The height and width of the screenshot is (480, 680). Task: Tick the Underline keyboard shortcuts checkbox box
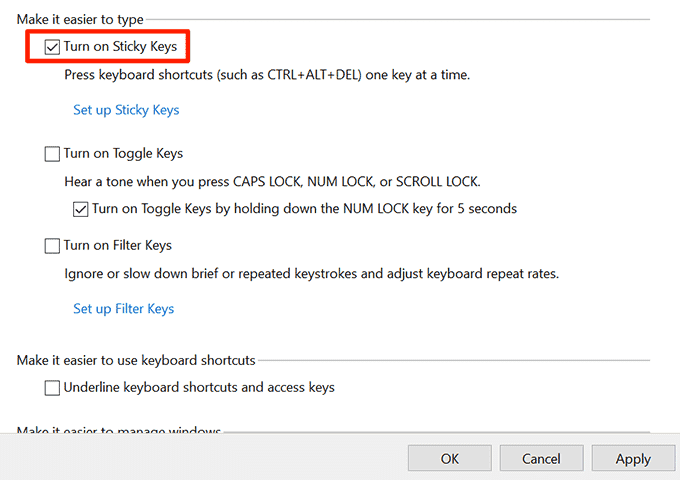click(52, 387)
